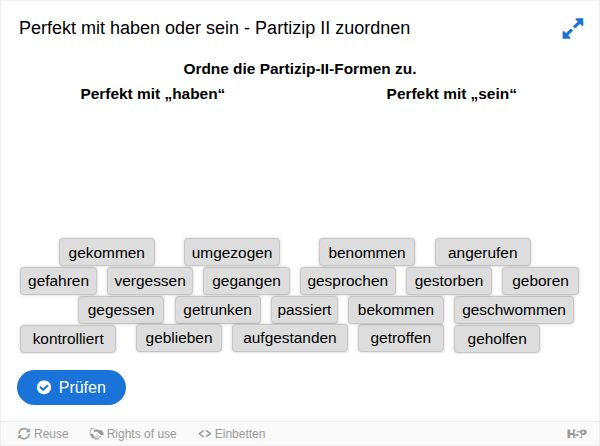The width and height of the screenshot is (600, 446).
Task: Check answers with the Prüfen button
Action: tap(71, 387)
